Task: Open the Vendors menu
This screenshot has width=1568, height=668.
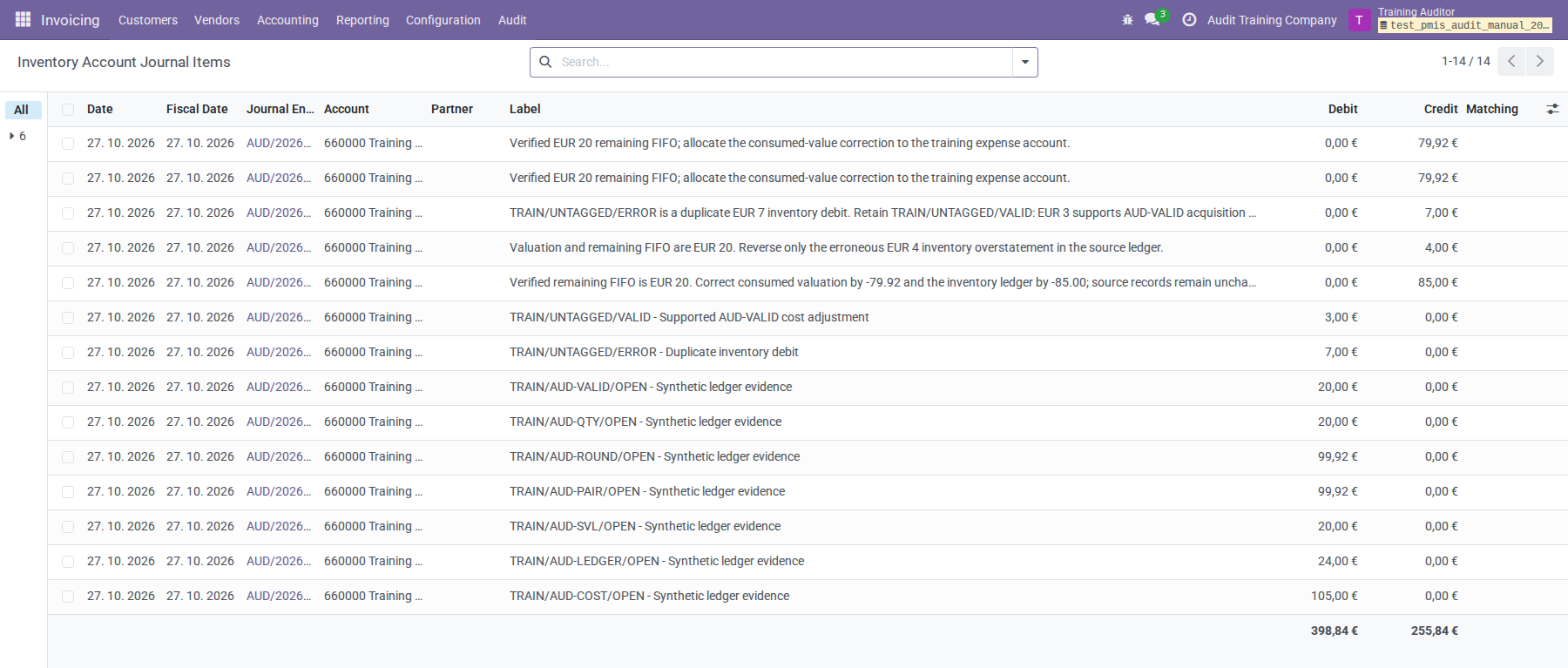Action: point(217,20)
